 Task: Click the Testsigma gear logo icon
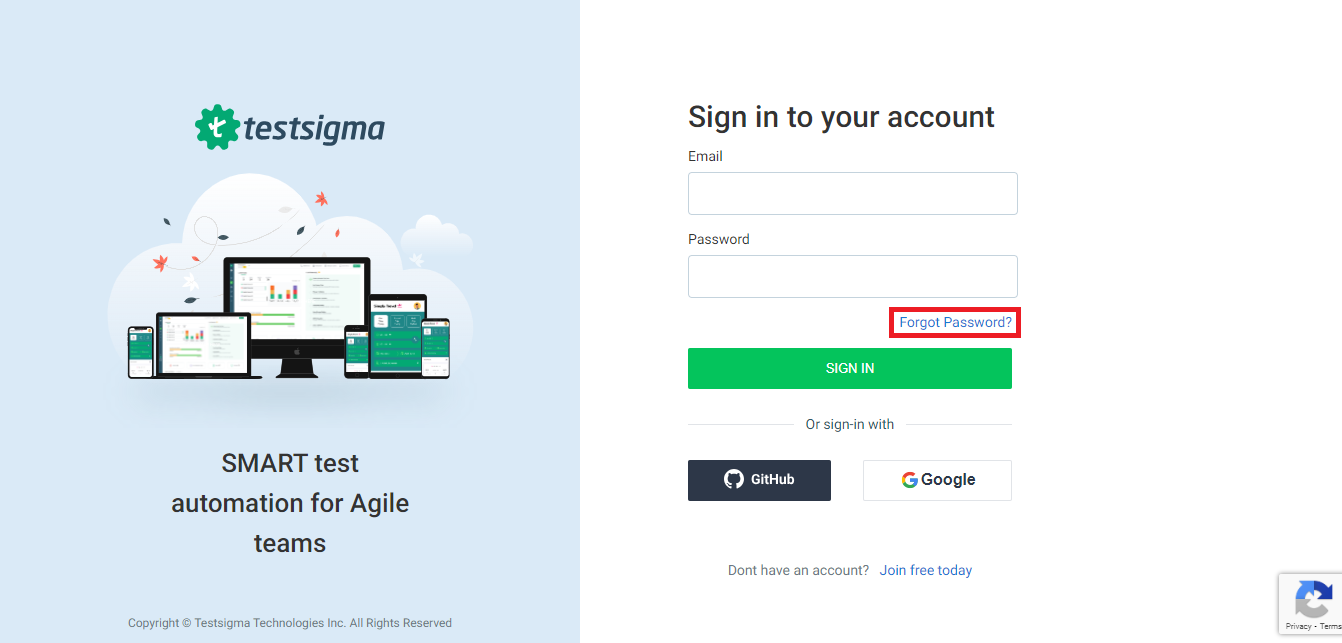click(215, 127)
